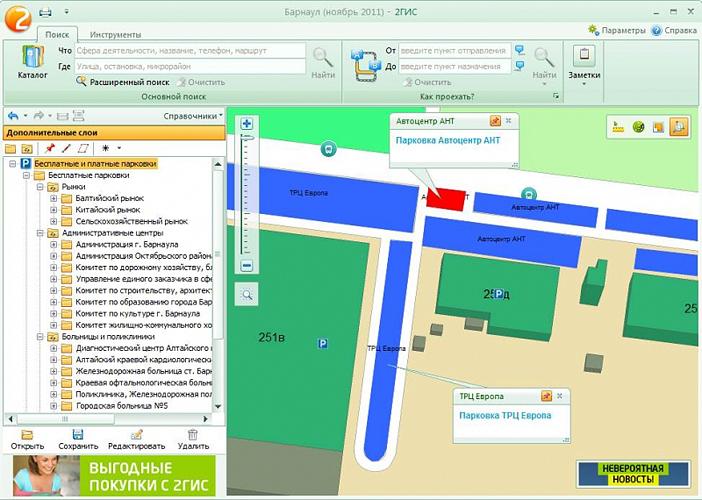Viewport: 702px width, 500px height.
Task: Click the Открыть button
Action: (x=27, y=439)
